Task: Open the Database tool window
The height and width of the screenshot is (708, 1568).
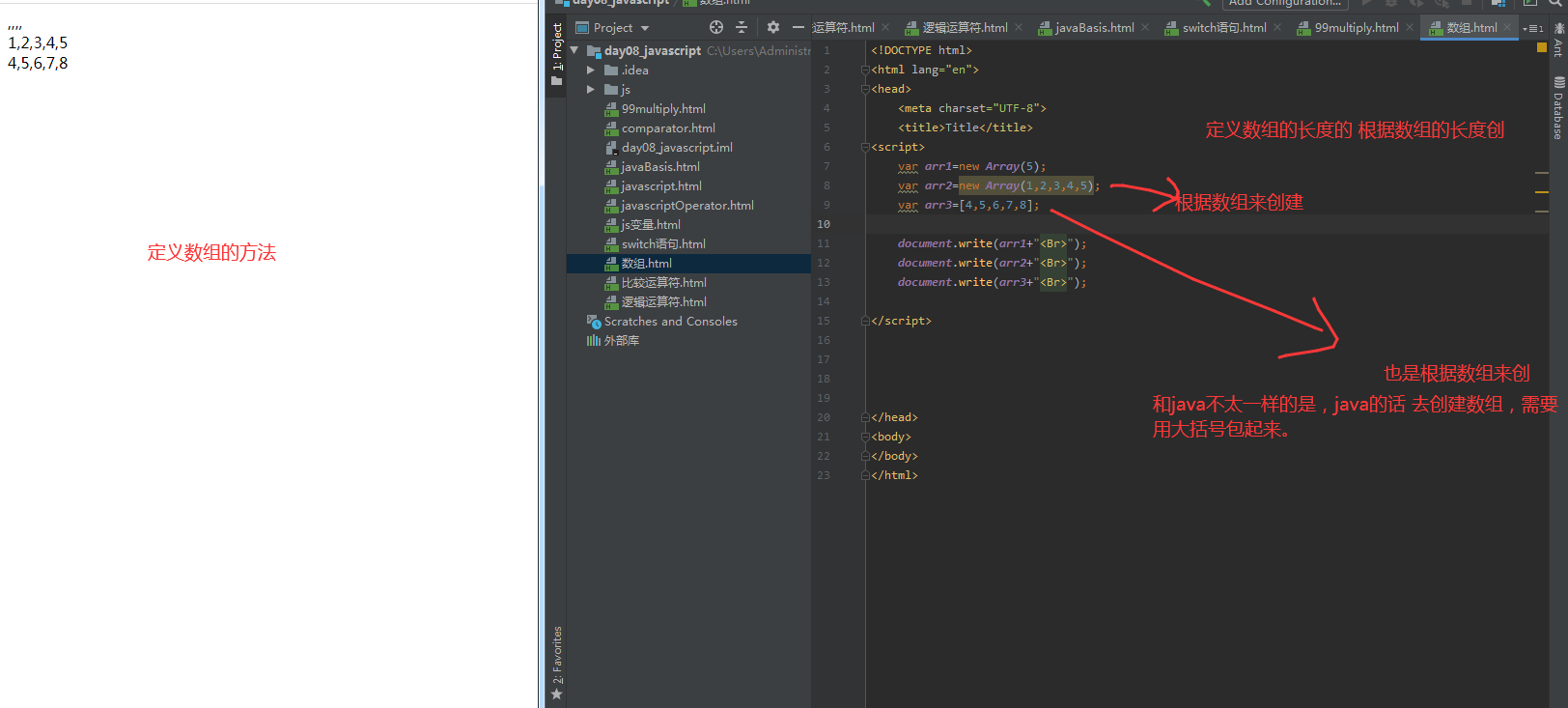Action: 1558,109
